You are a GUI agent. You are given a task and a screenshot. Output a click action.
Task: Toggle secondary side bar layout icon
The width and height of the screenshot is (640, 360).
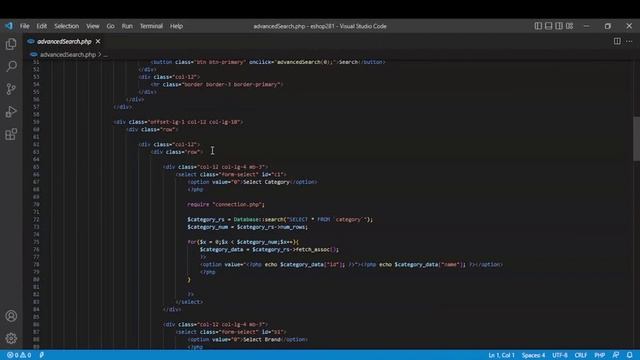[x=559, y=26]
